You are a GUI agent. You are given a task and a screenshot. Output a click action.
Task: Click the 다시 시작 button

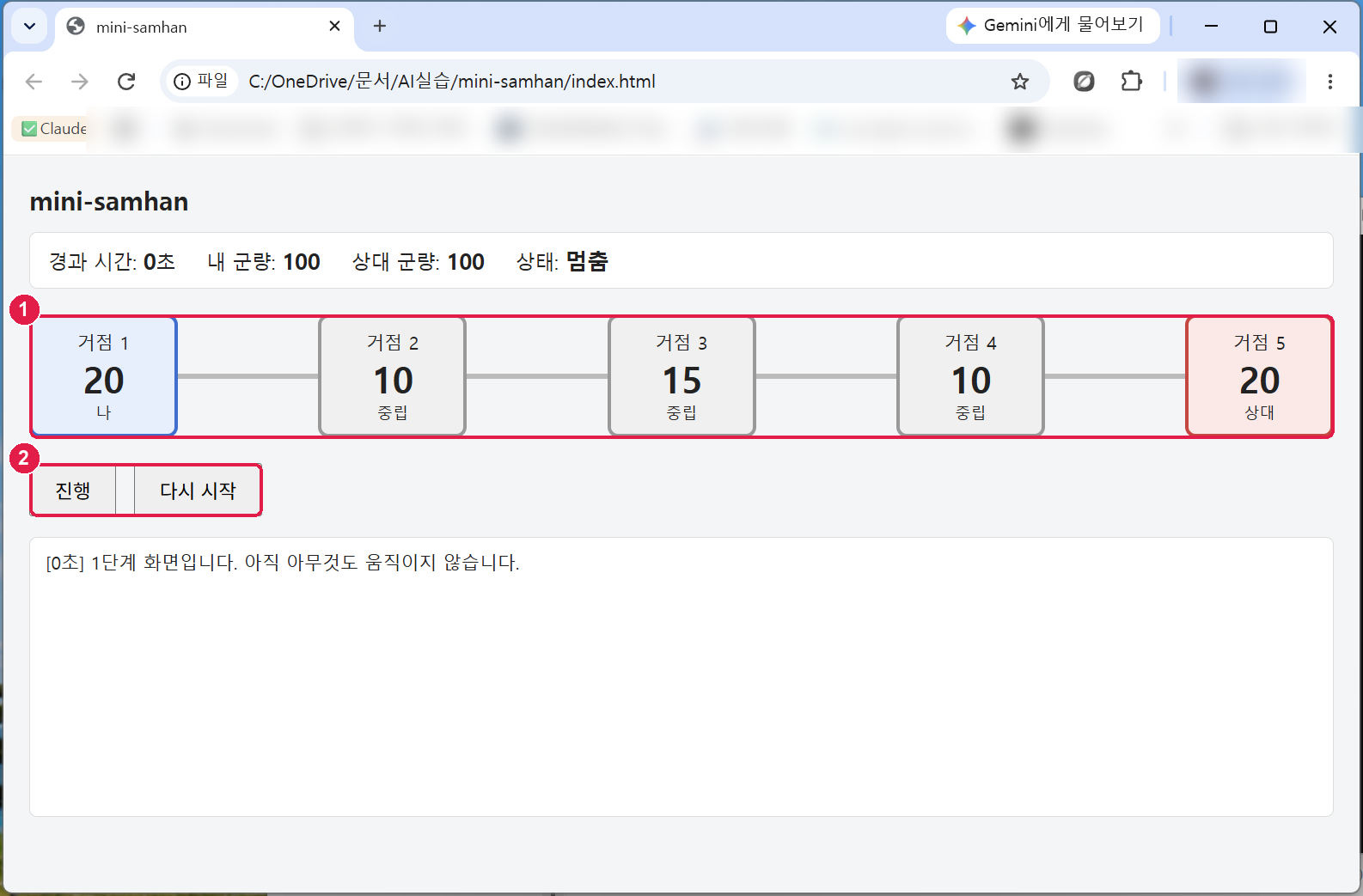[198, 491]
